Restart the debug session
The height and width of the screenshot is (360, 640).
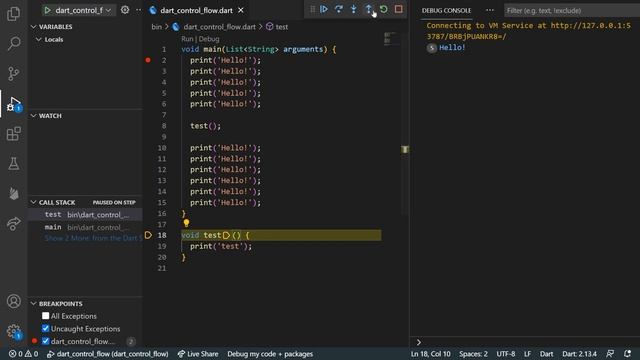(x=383, y=9)
